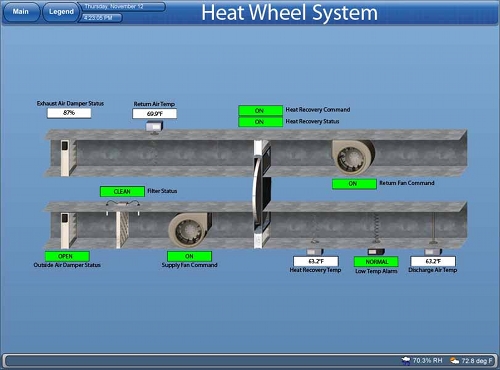Click the humidity icon in status bar
The image size is (500, 370).
tap(406, 360)
